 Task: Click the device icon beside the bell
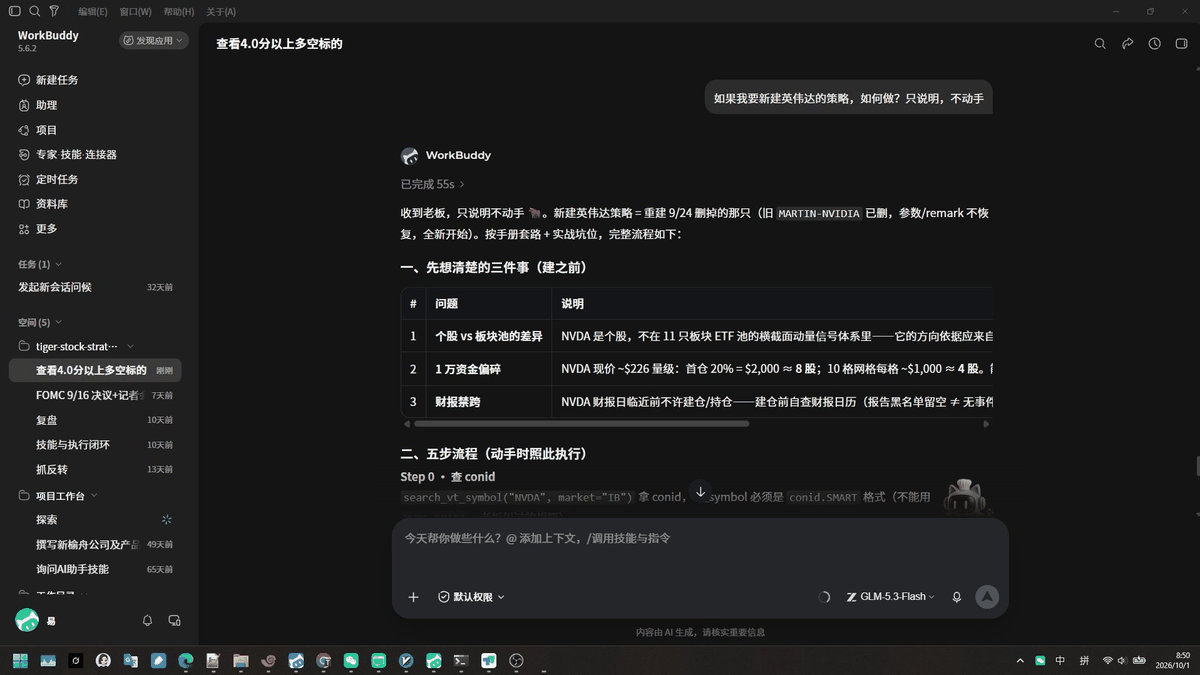[x=174, y=621]
